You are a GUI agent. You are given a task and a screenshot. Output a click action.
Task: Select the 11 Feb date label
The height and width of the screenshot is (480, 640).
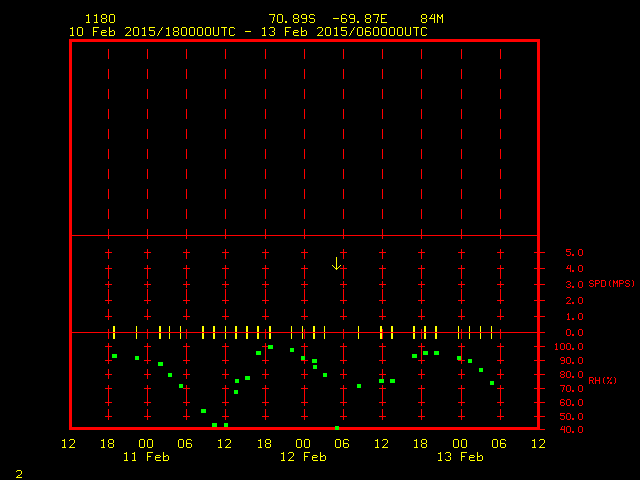146,457
